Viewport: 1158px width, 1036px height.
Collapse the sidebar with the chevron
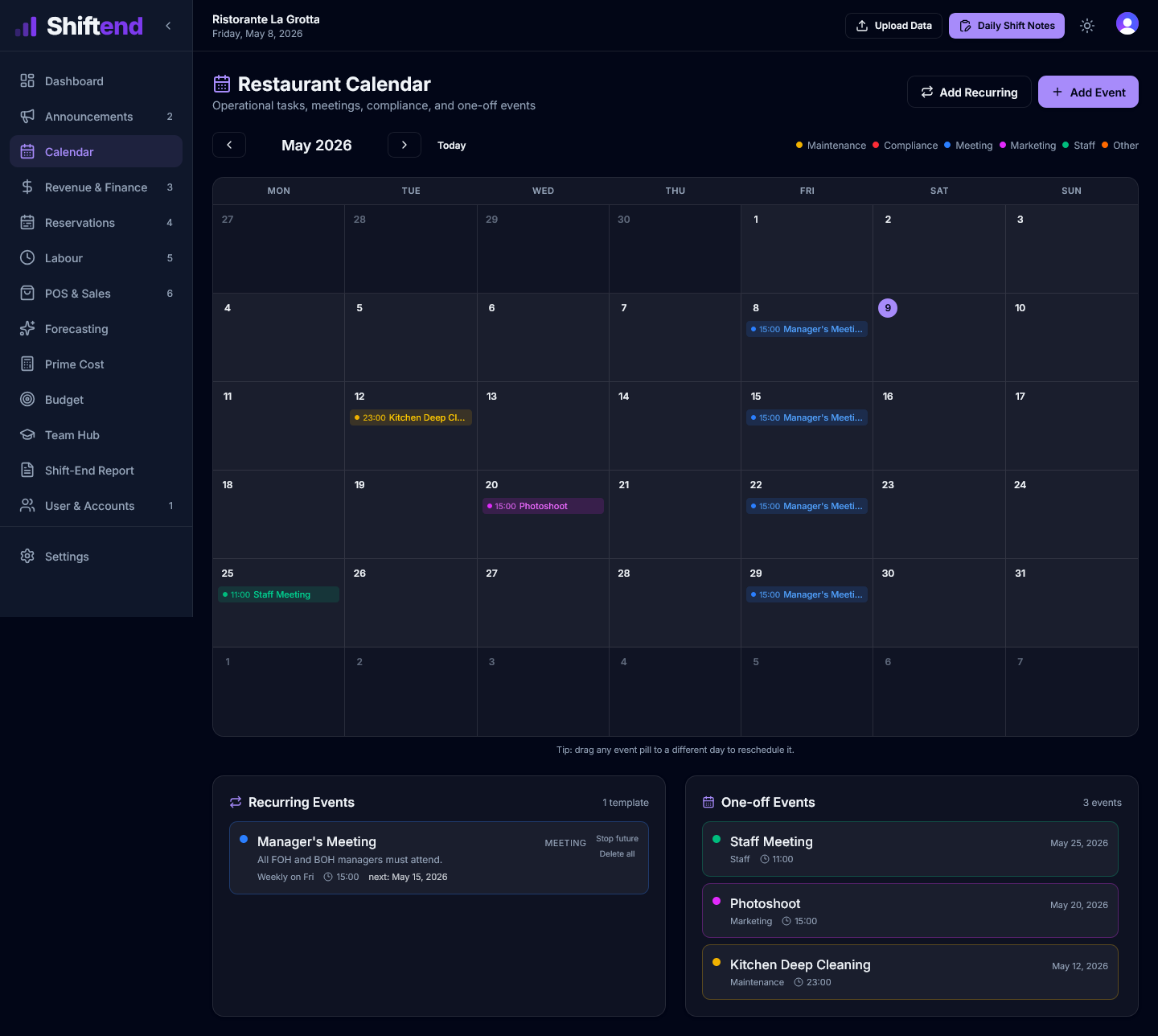pyautogui.click(x=168, y=26)
